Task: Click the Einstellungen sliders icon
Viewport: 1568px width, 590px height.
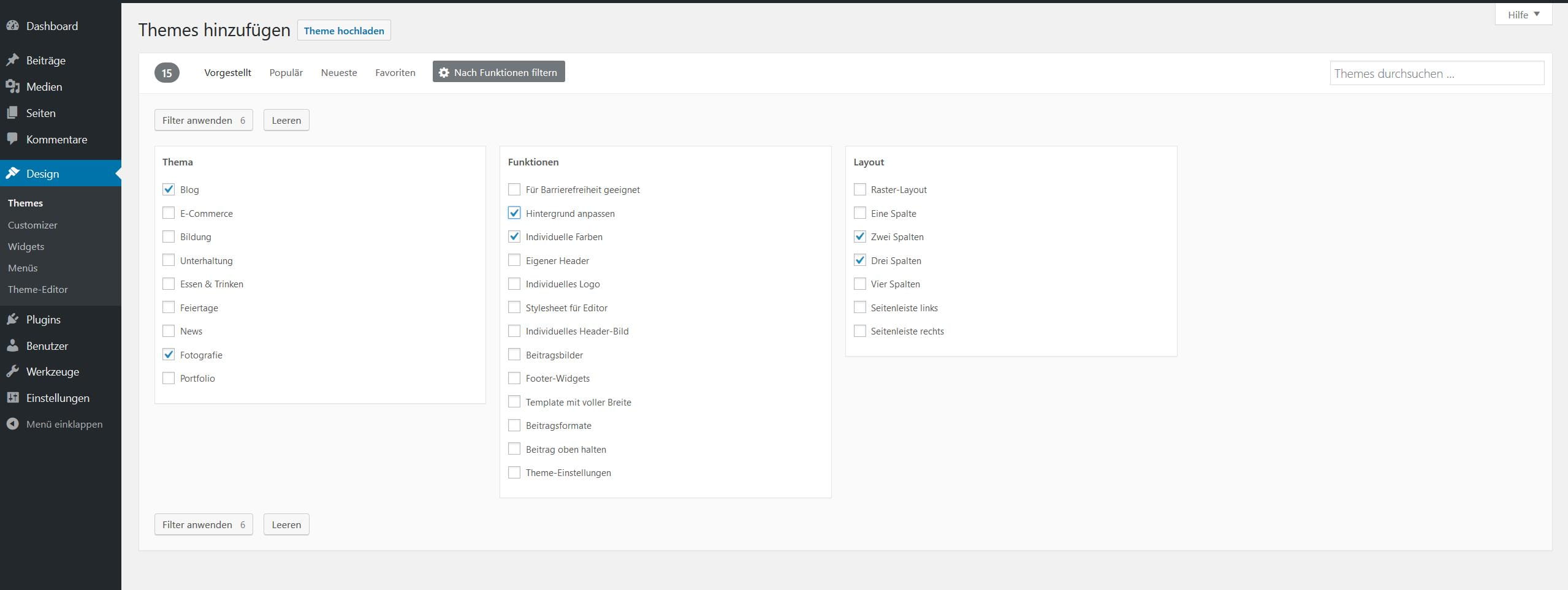Action: click(12, 398)
